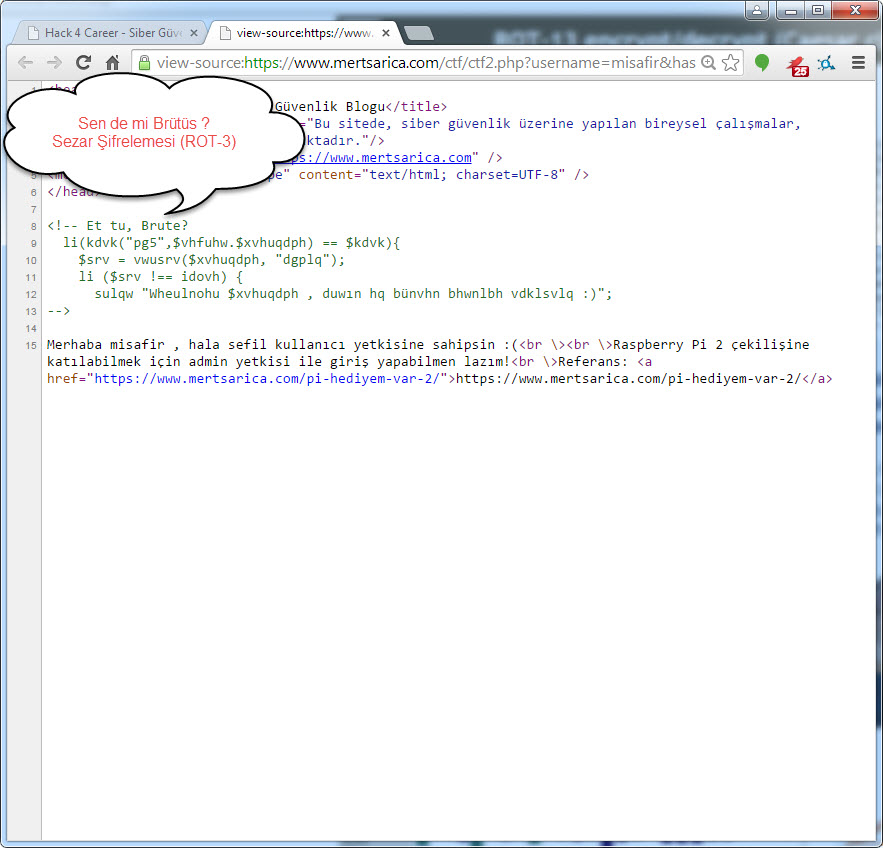Go to the browser home page
The image size is (883, 848).
[x=113, y=62]
